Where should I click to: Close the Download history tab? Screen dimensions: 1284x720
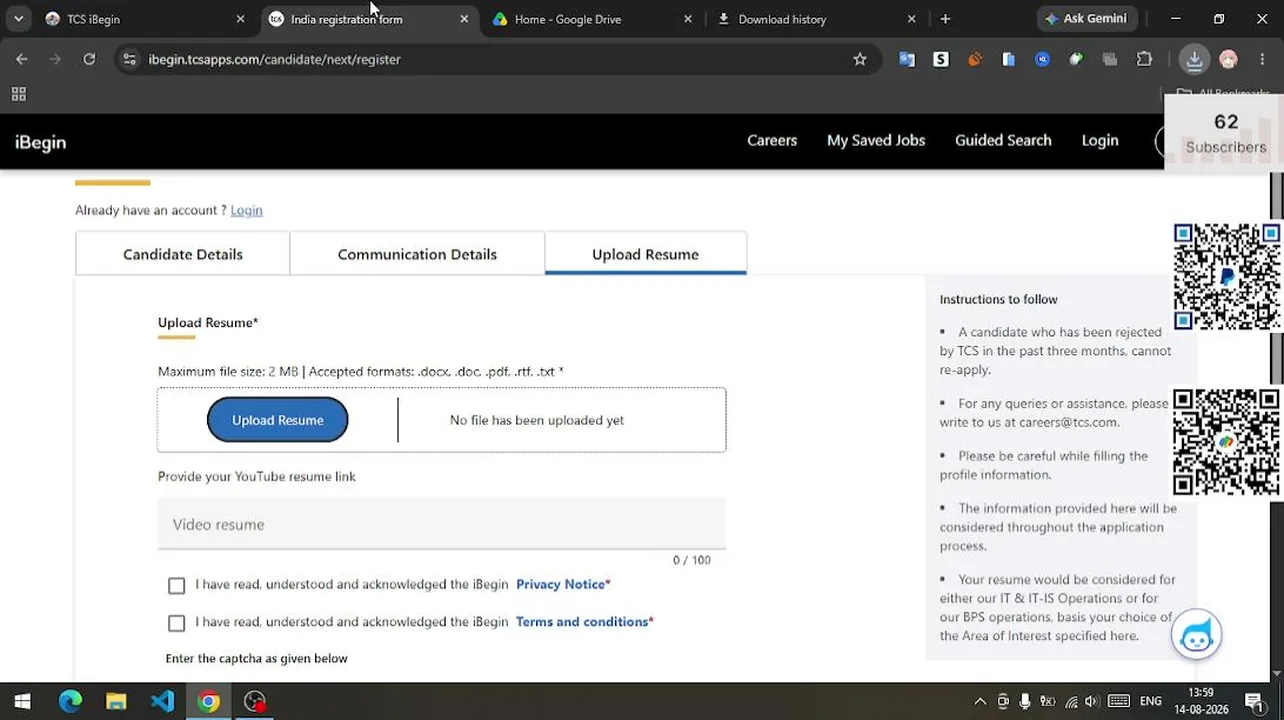tap(911, 19)
